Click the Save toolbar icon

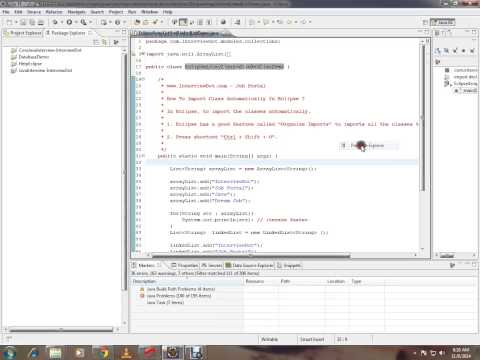pyautogui.click(x=23, y=22)
